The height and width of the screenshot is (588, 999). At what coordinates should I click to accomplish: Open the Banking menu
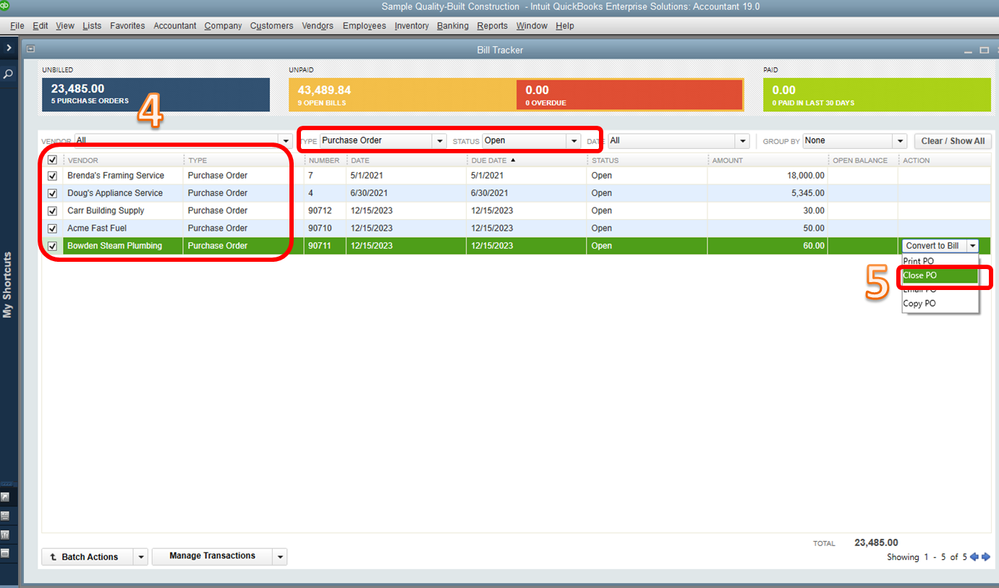pyautogui.click(x=452, y=25)
